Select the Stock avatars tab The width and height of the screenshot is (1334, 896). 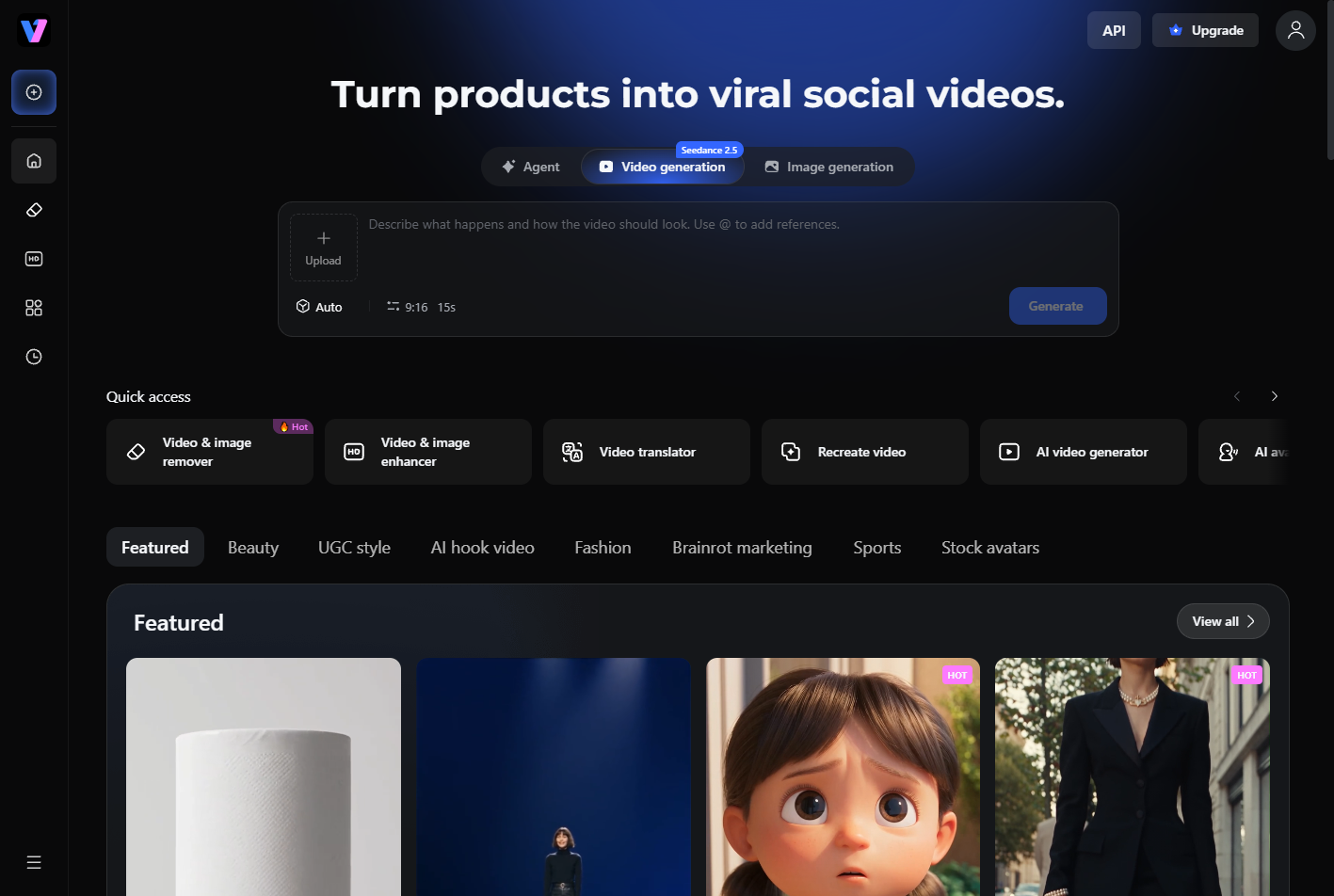tap(990, 547)
